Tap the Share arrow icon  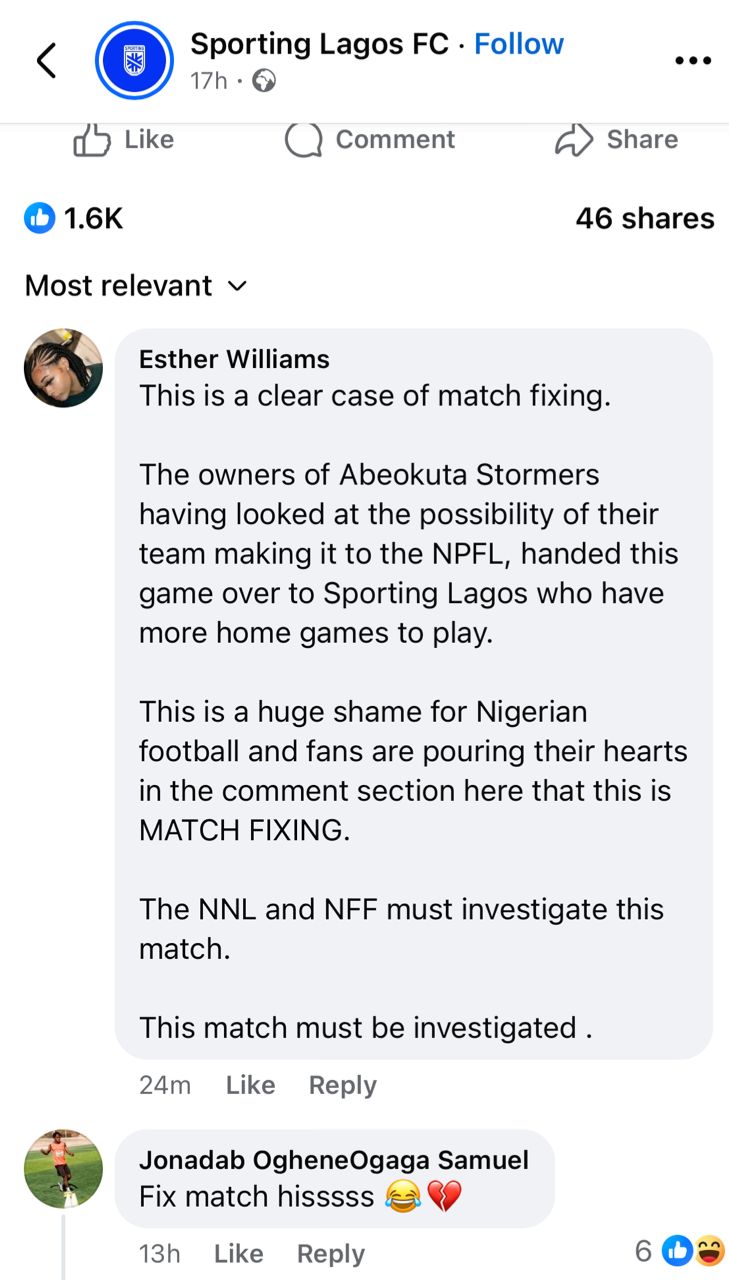click(574, 140)
